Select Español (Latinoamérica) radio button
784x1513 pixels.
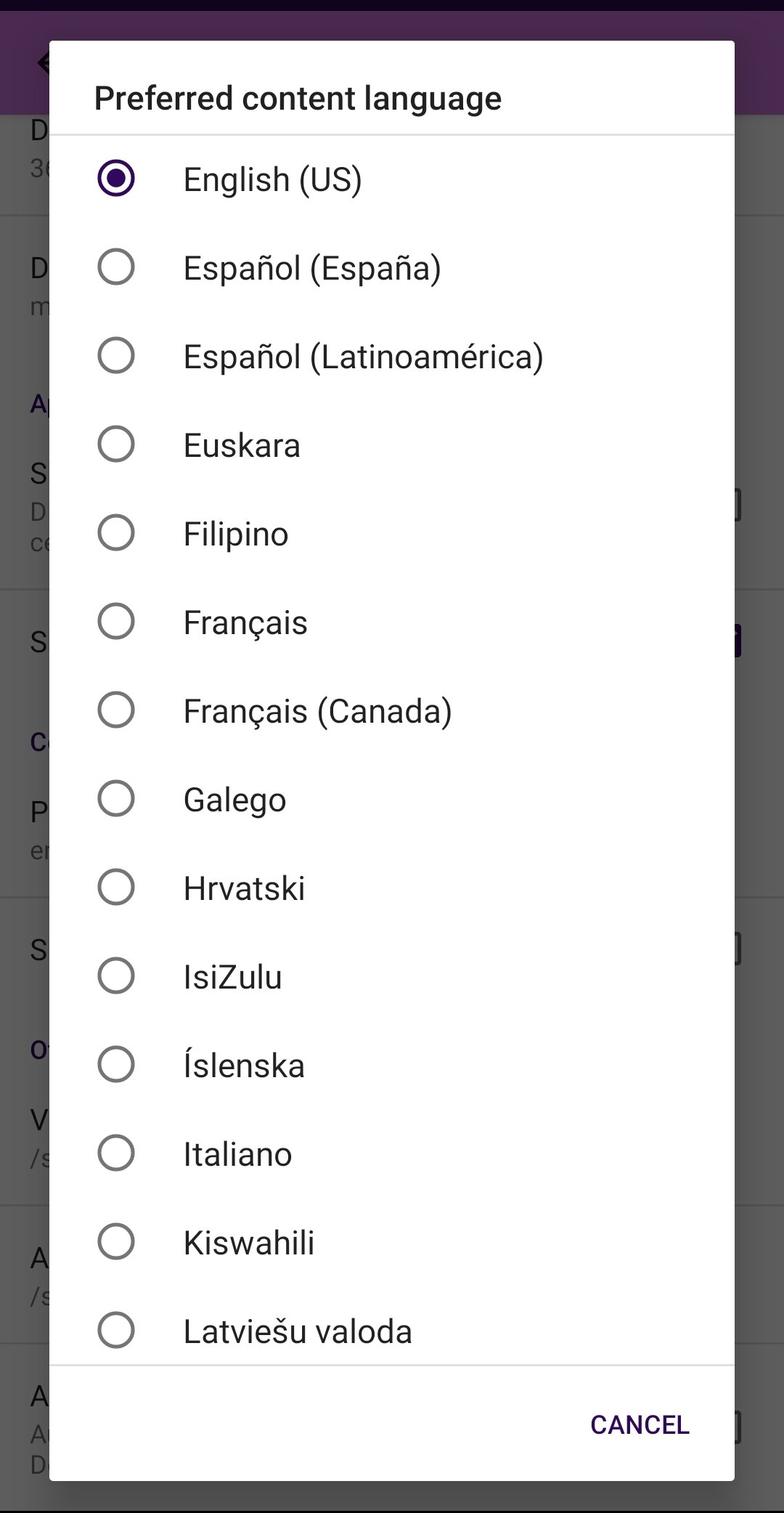click(x=116, y=356)
